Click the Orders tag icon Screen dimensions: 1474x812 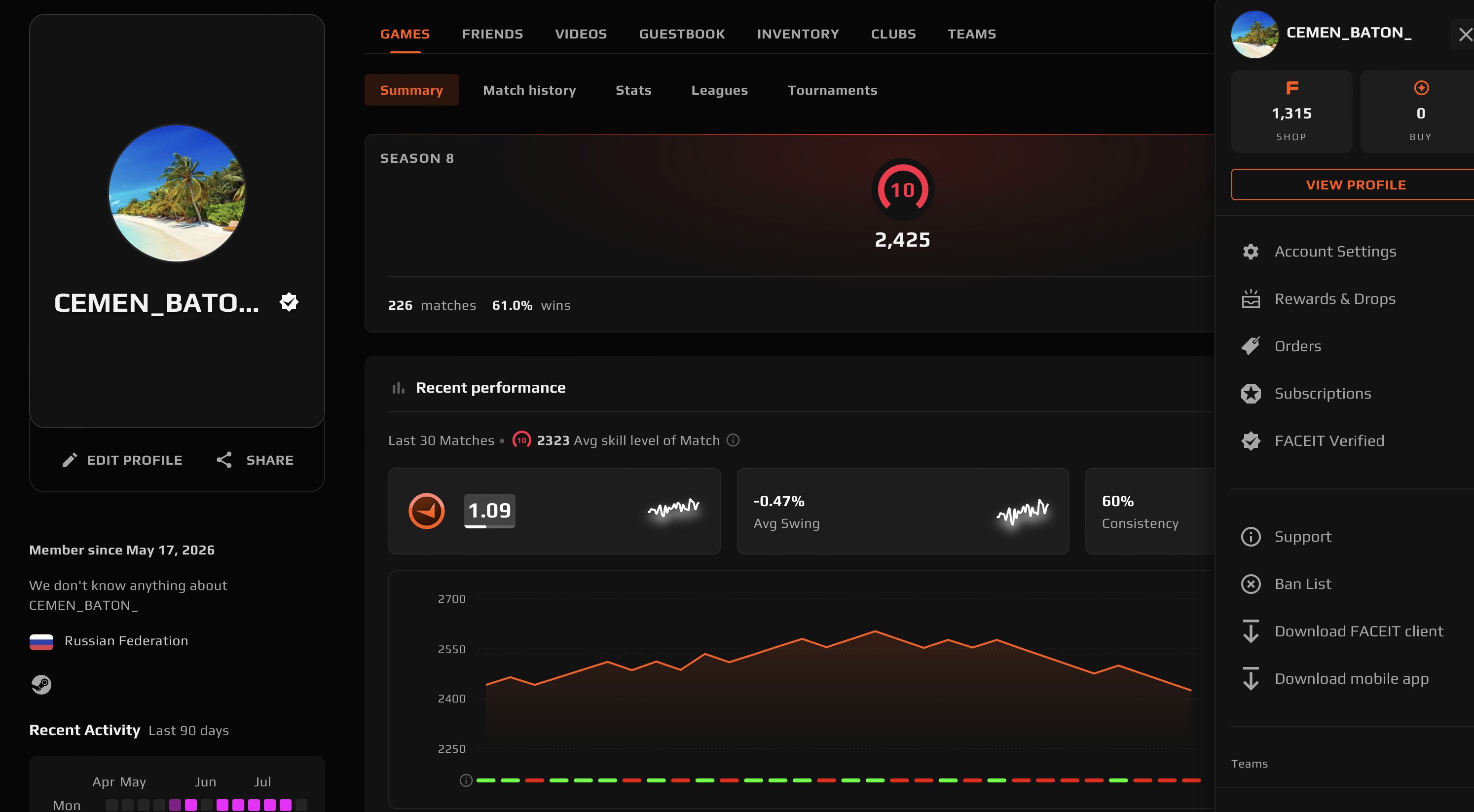point(1250,346)
